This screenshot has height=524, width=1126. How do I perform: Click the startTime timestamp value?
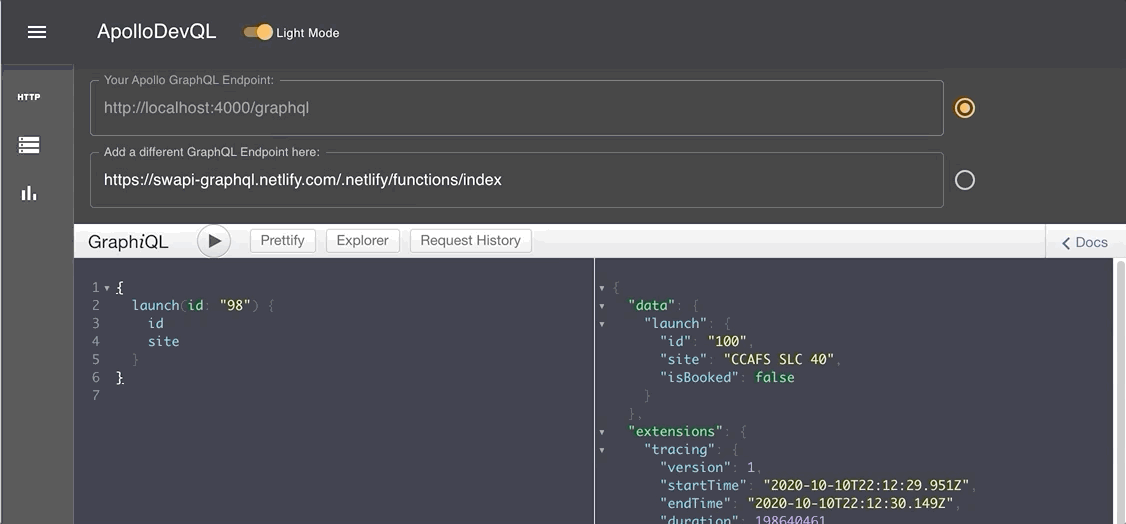[x=865, y=485]
